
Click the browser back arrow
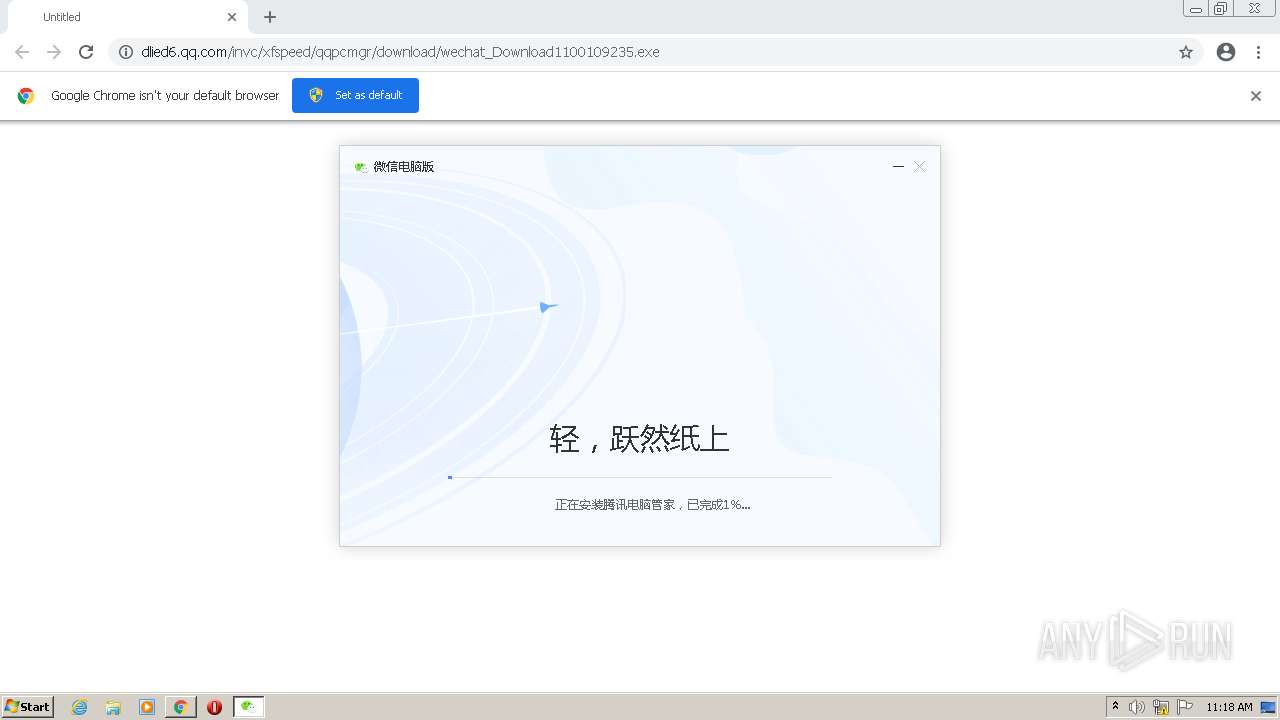(22, 52)
